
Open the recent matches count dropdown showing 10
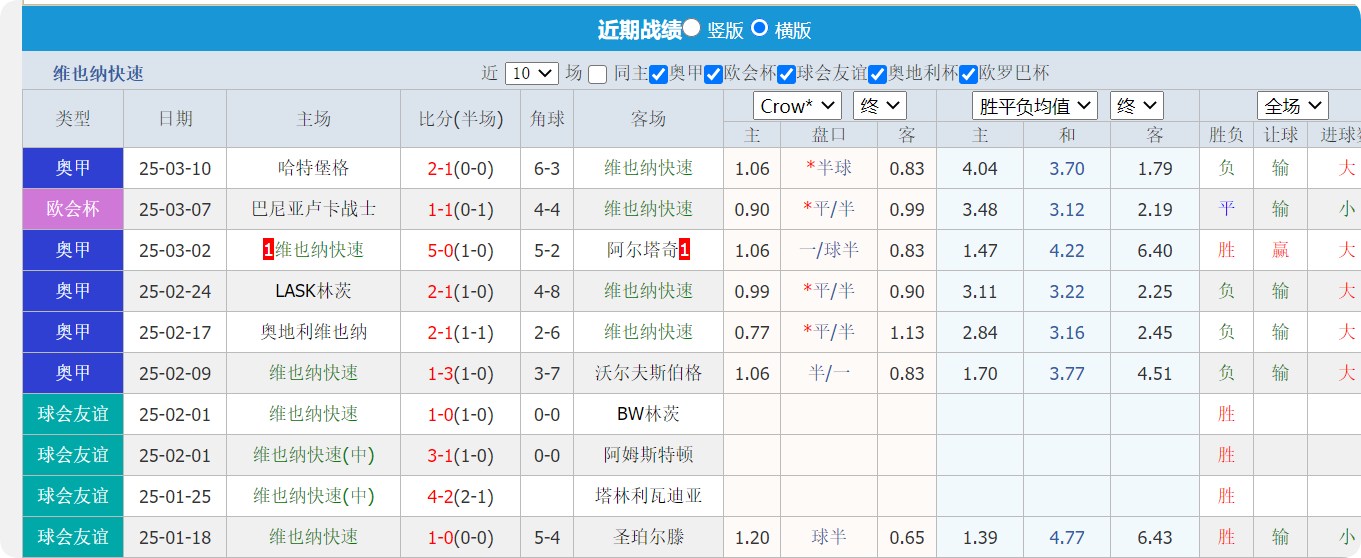coord(531,73)
